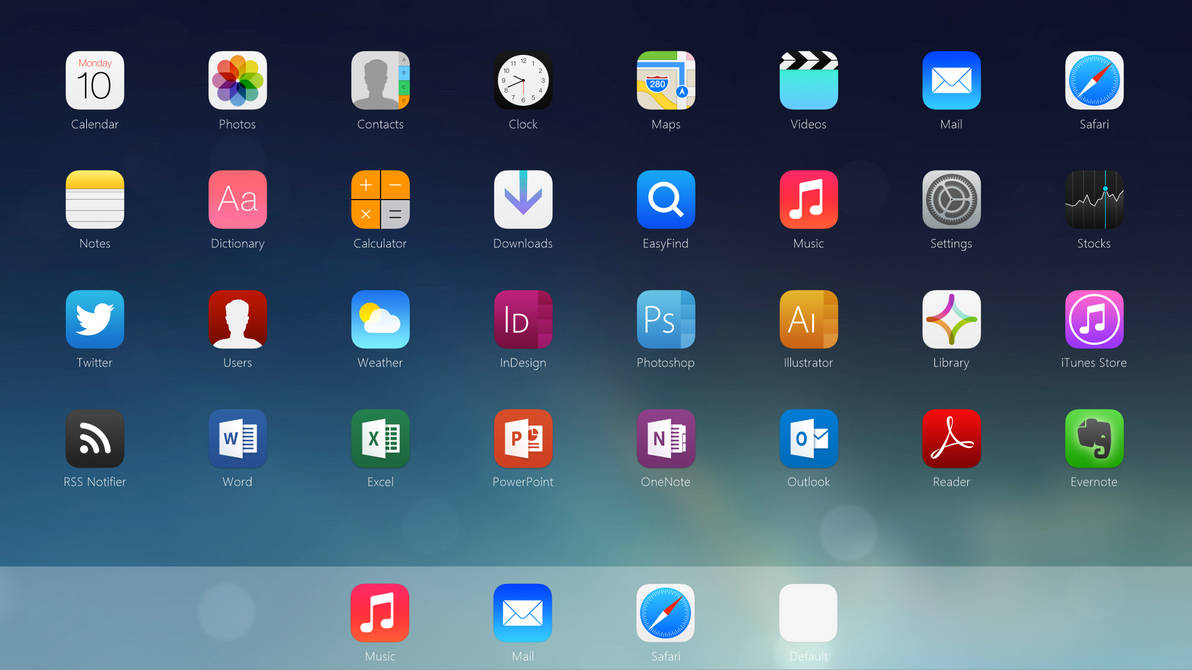Image resolution: width=1192 pixels, height=670 pixels.
Task: Open the Photos app
Action: click(237, 81)
